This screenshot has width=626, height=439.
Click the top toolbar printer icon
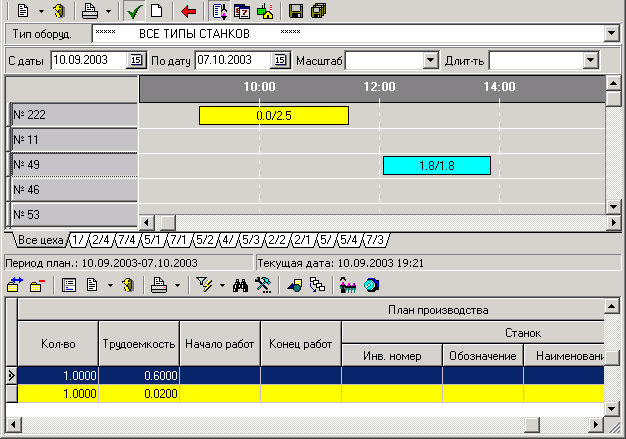tap(90, 11)
